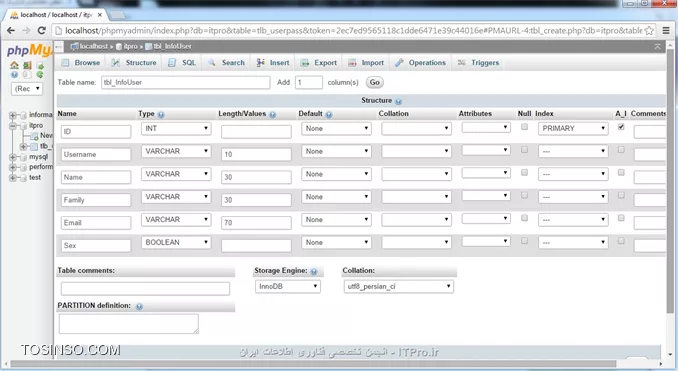Click the Go button to add columns

tap(374, 82)
